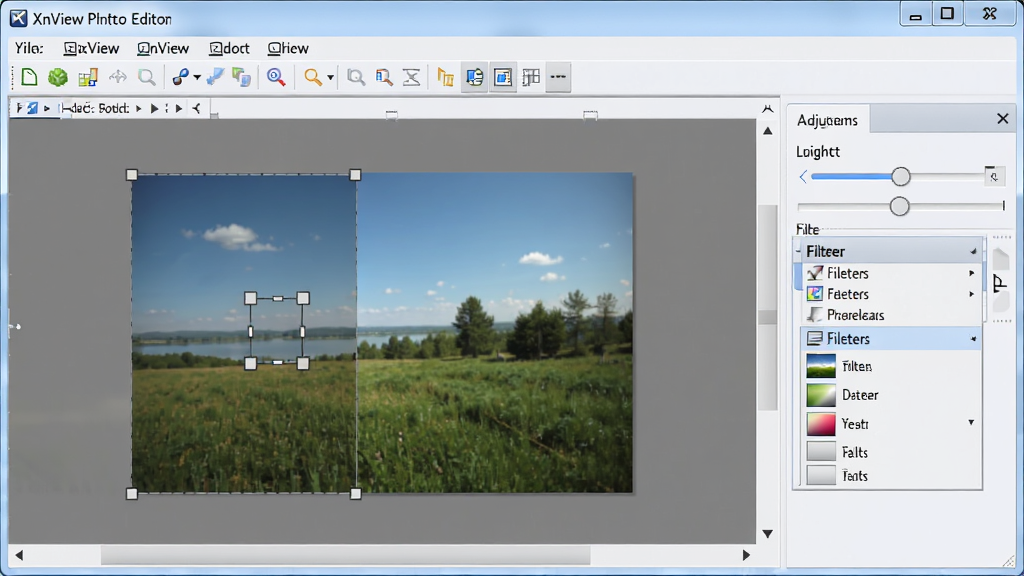Click the table grid layout icon
Viewport: 1024px width, 576px height.
coord(531,77)
